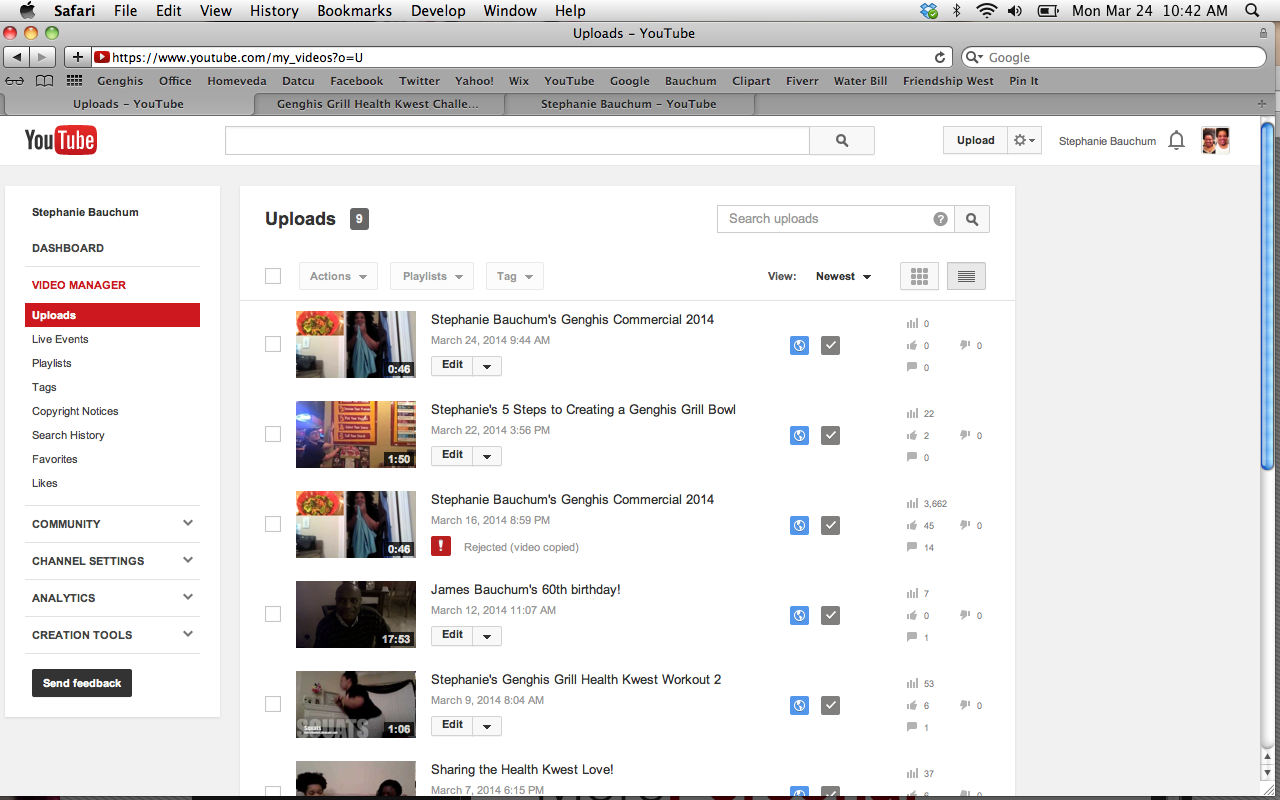Viewport: 1280px width, 800px height.
Task: Click public globe icon for 5 Steps video
Action: [x=799, y=435]
